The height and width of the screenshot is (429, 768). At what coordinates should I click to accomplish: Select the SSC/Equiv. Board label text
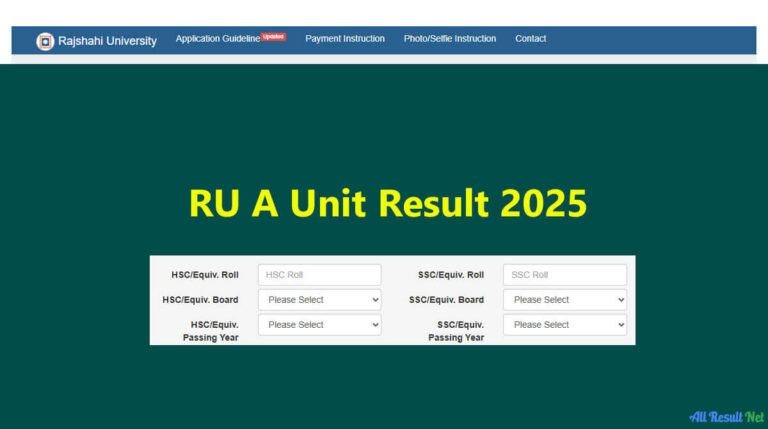click(446, 300)
